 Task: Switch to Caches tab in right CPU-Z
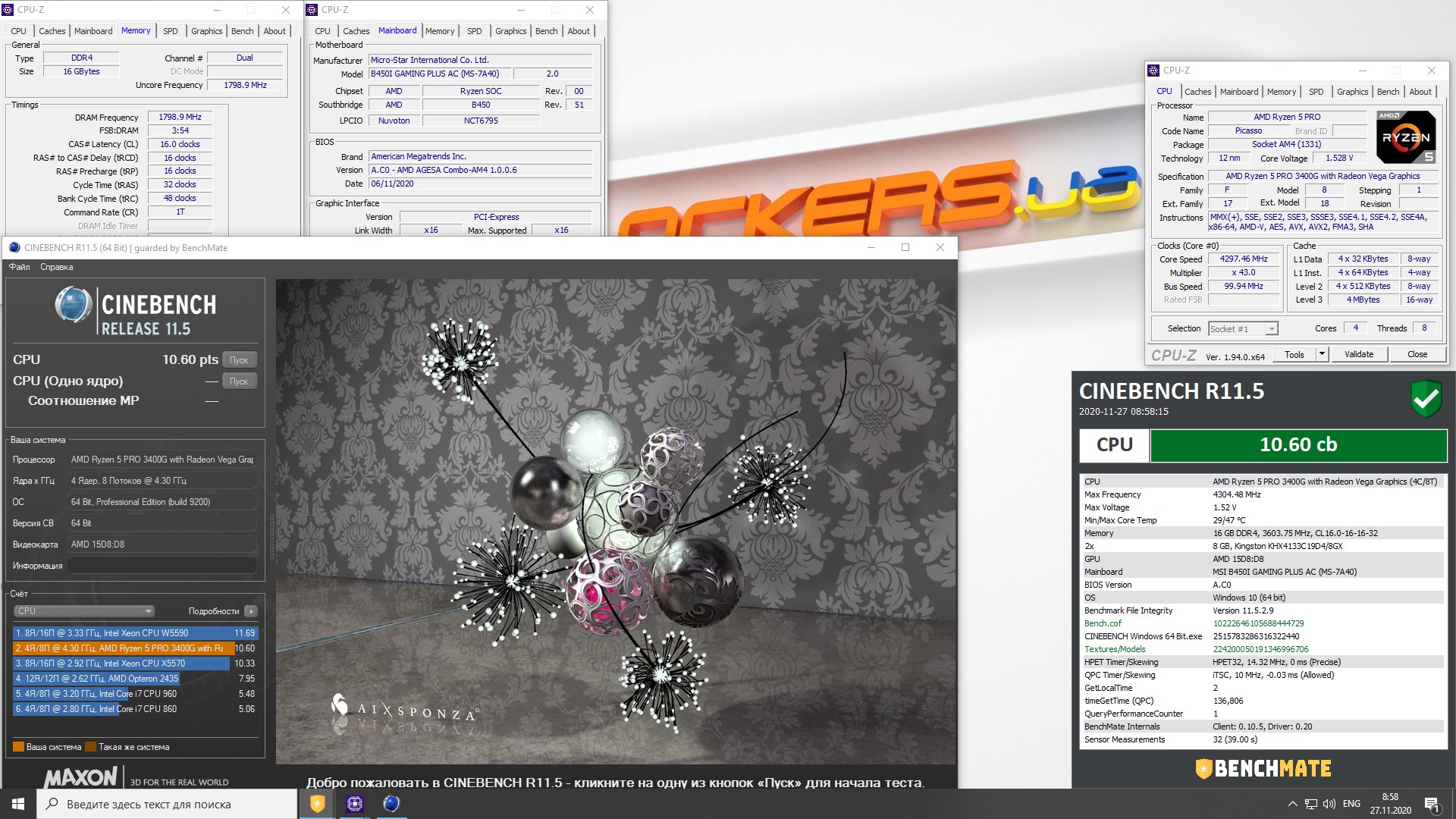pyautogui.click(x=1198, y=92)
